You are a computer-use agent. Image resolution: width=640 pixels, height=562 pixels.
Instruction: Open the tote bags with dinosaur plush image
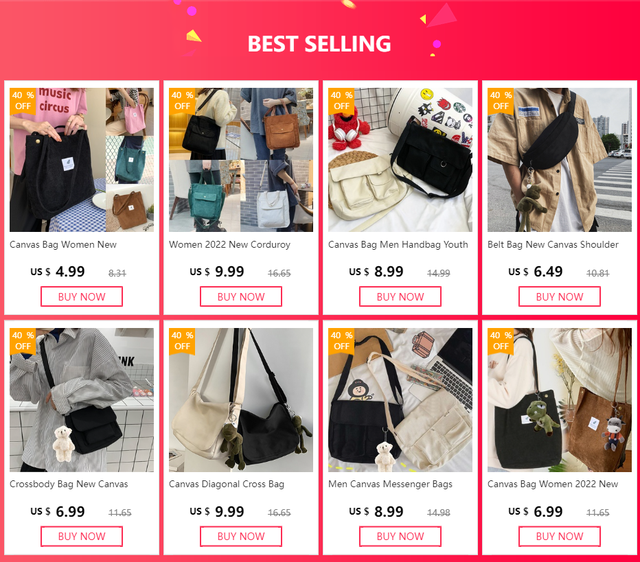[560, 400]
